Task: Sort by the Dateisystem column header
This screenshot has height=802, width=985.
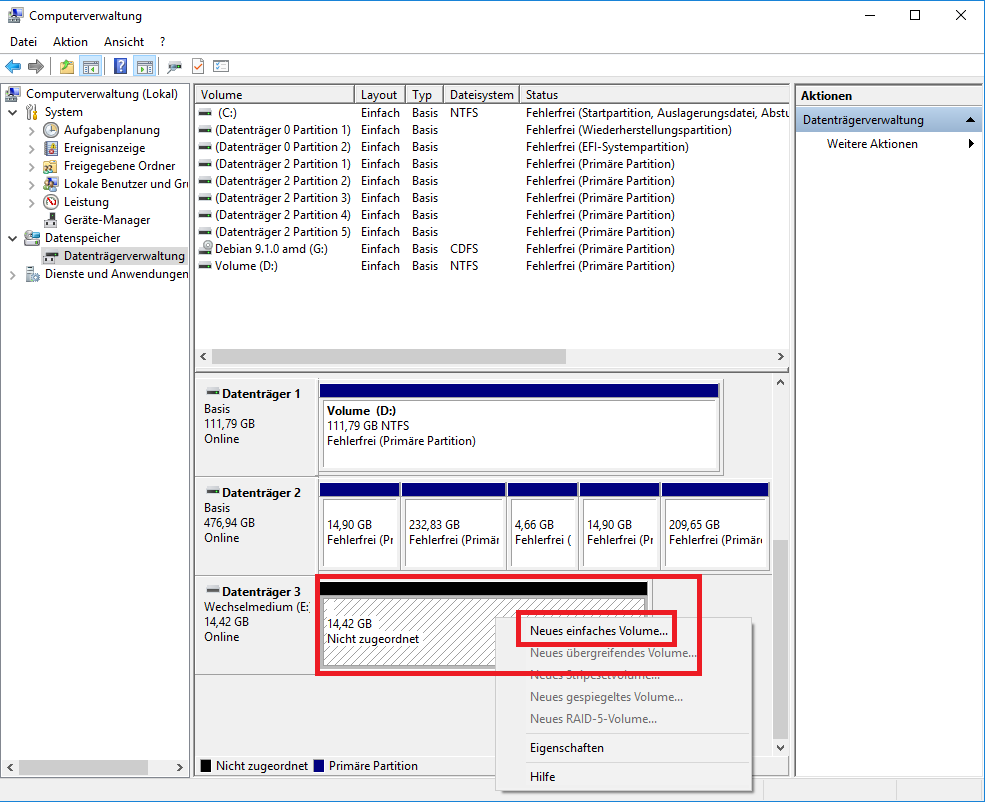Action: click(481, 95)
